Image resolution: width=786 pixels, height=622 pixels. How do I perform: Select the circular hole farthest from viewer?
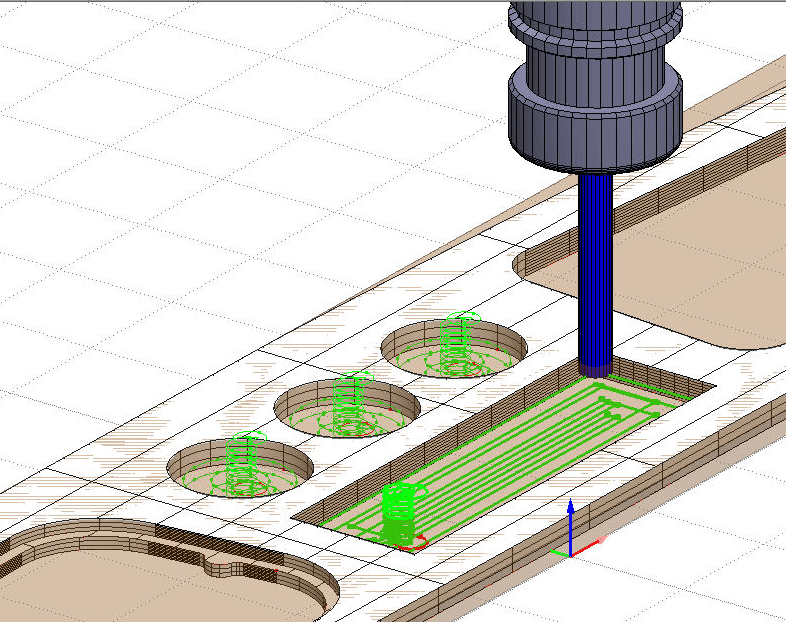pyautogui.click(x=454, y=348)
